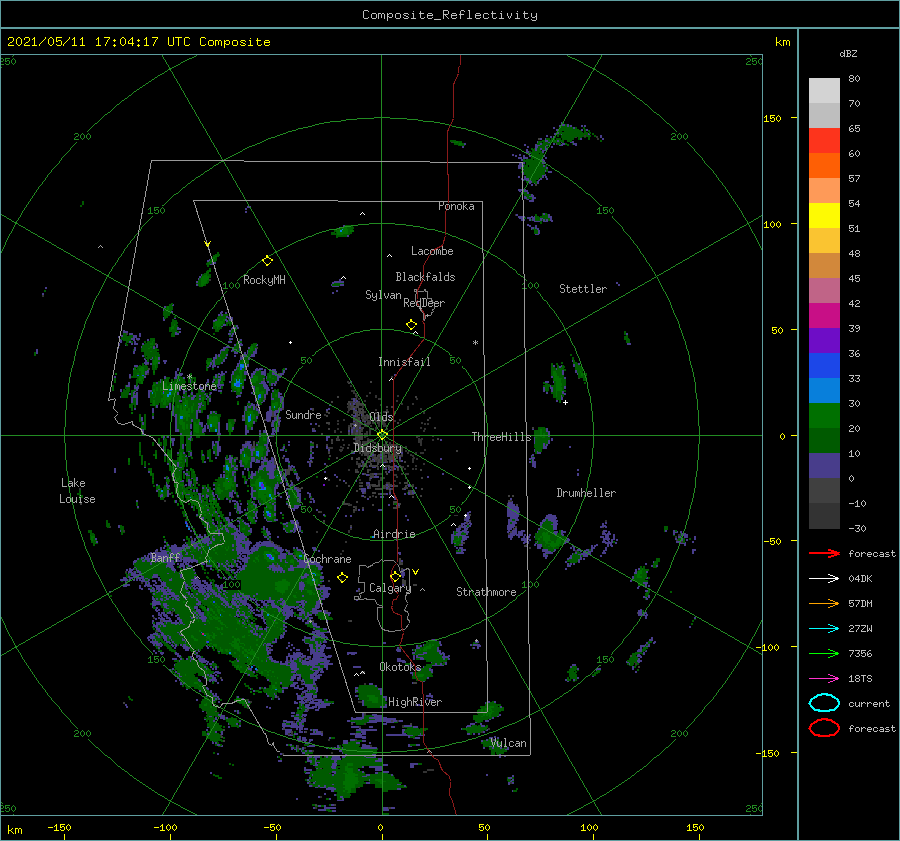Click the cyan current ellipse icon

(824, 703)
